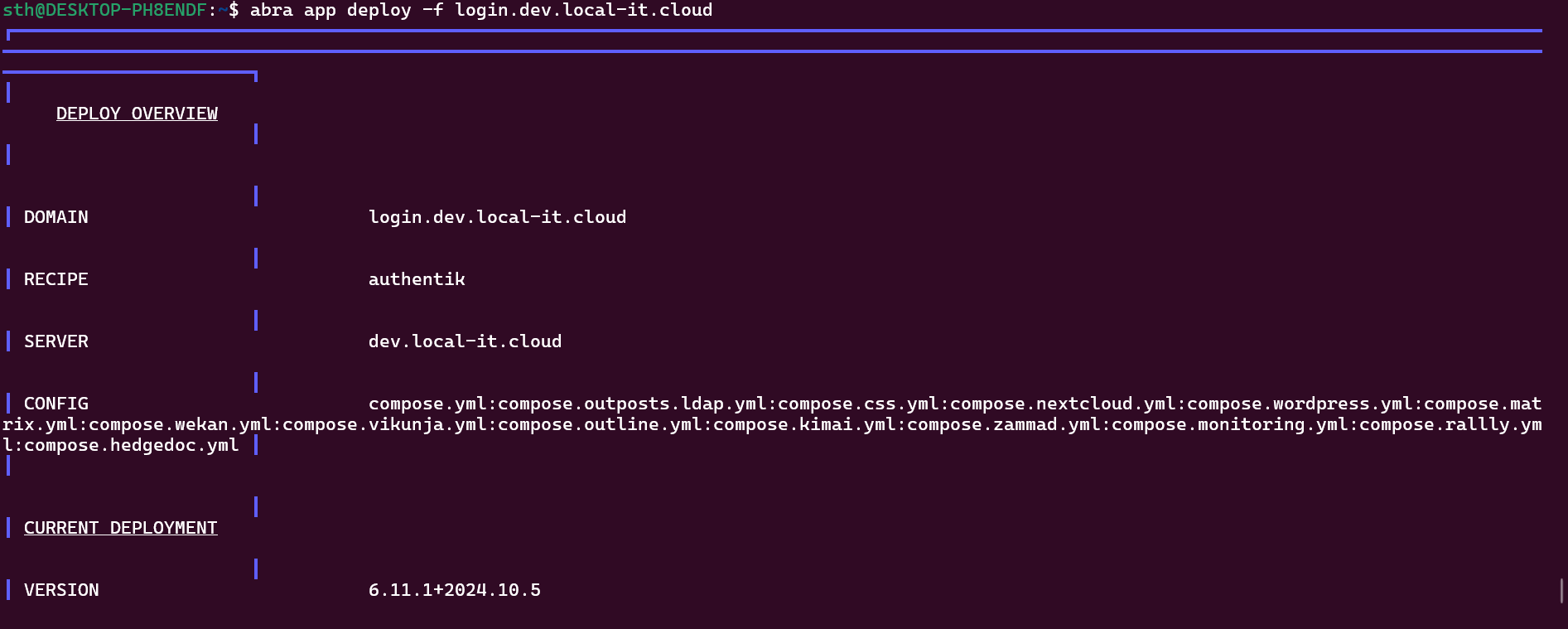Click compose.vikunja.yml in the config list
This screenshot has width=1568, height=629.
385,424
